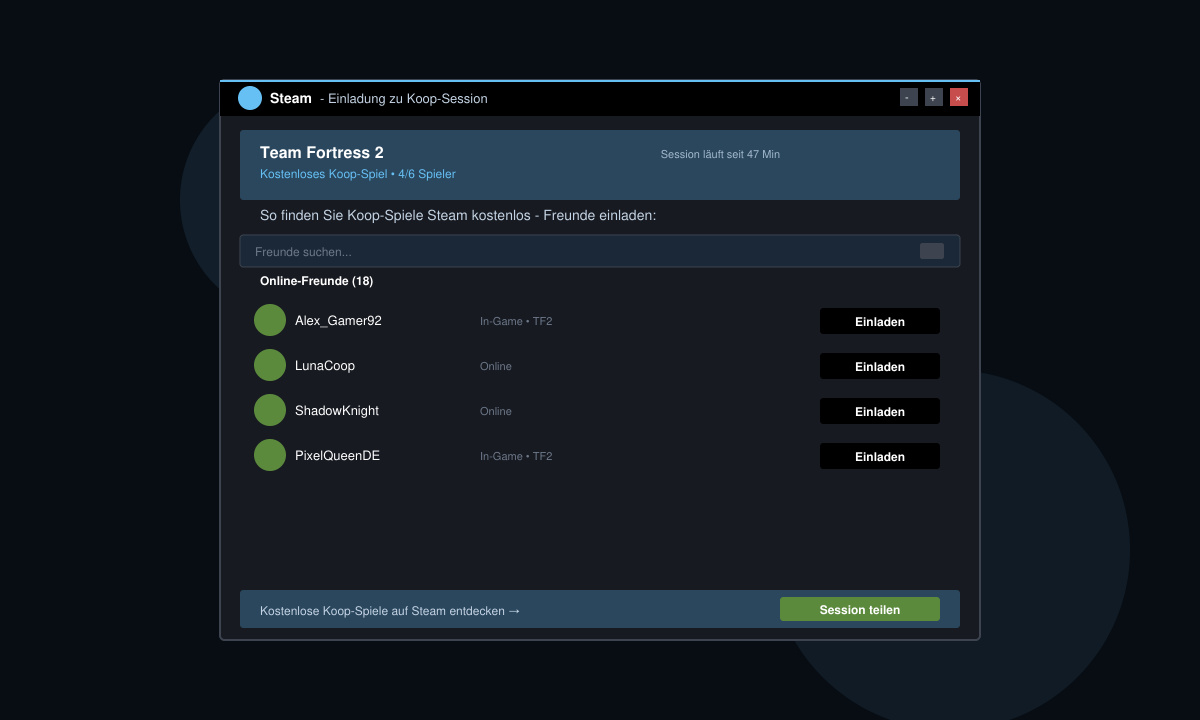Invite ShadowKnight with Einladen button
Screen dimensions: 1200x720
pos(880,411)
